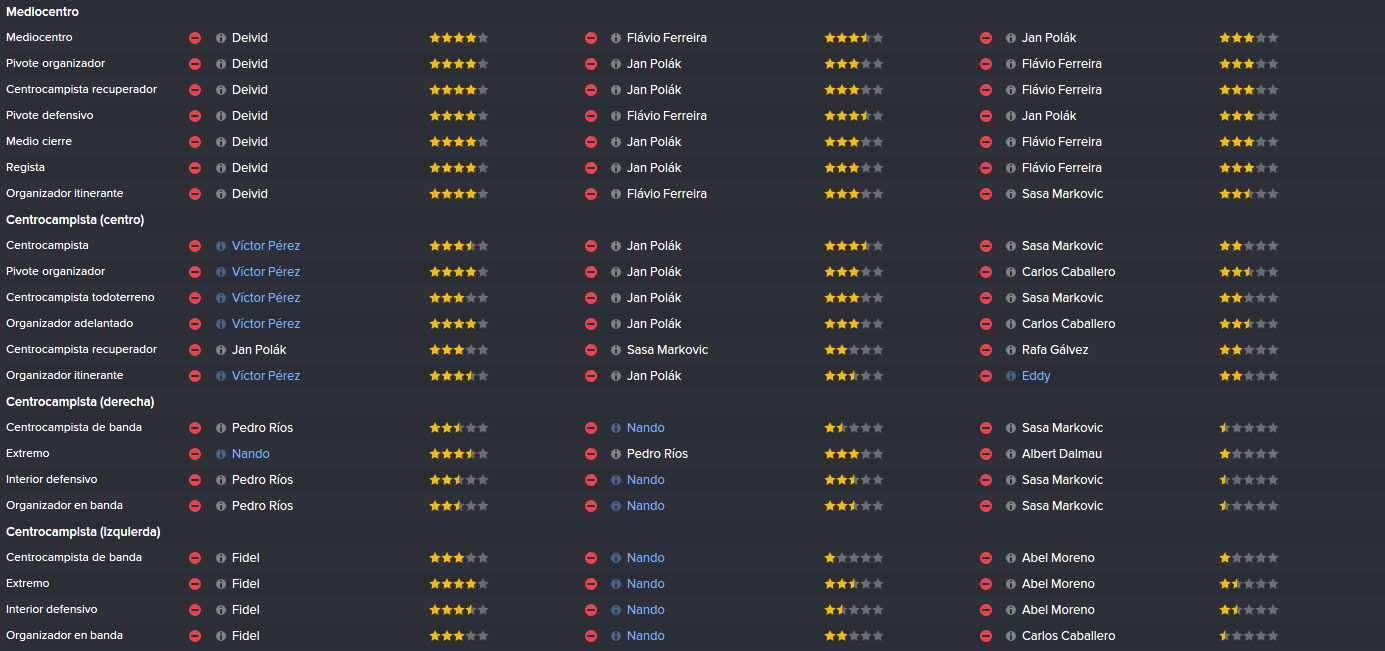Click Abel Moreno in Extremo izquierda row
The image size is (1385, 651).
tap(1058, 584)
